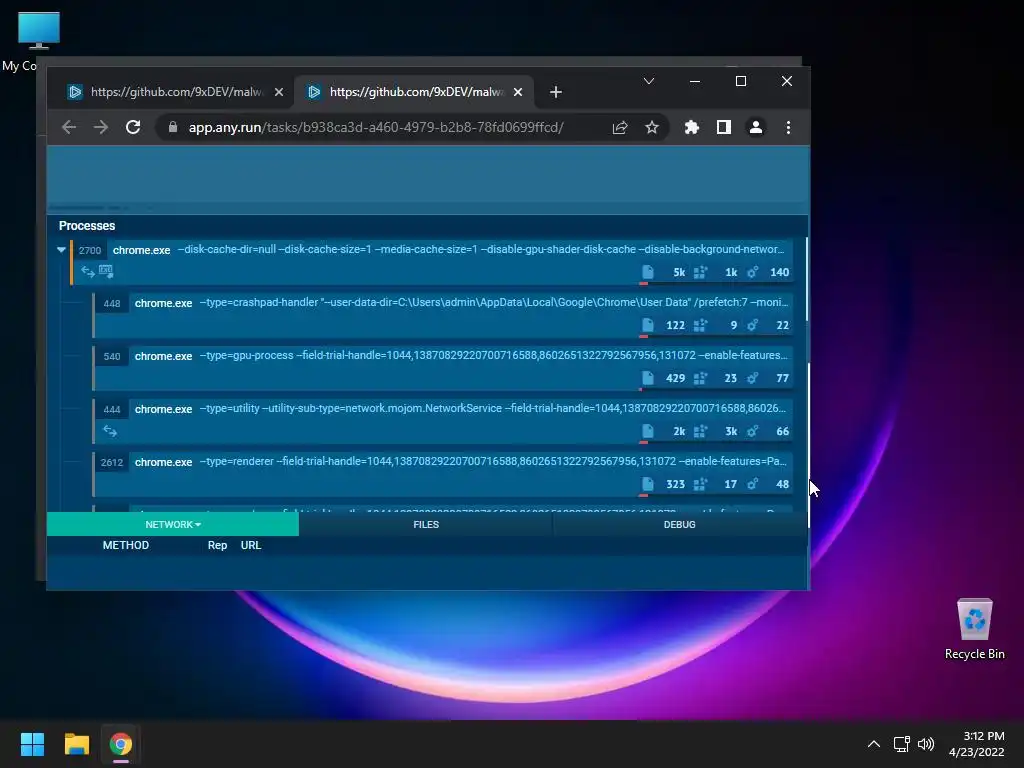The image size is (1024, 768).
Task: Open the Chrome profile menu
Action: [756, 127]
